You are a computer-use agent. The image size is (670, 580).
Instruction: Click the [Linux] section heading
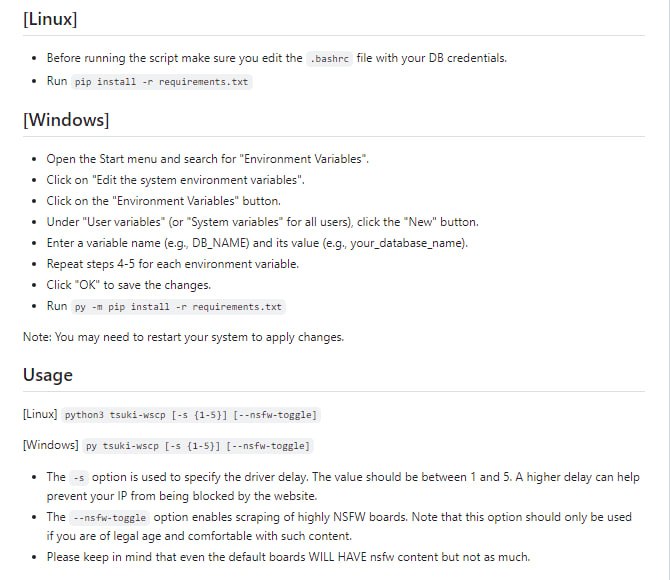pyautogui.click(x=50, y=19)
